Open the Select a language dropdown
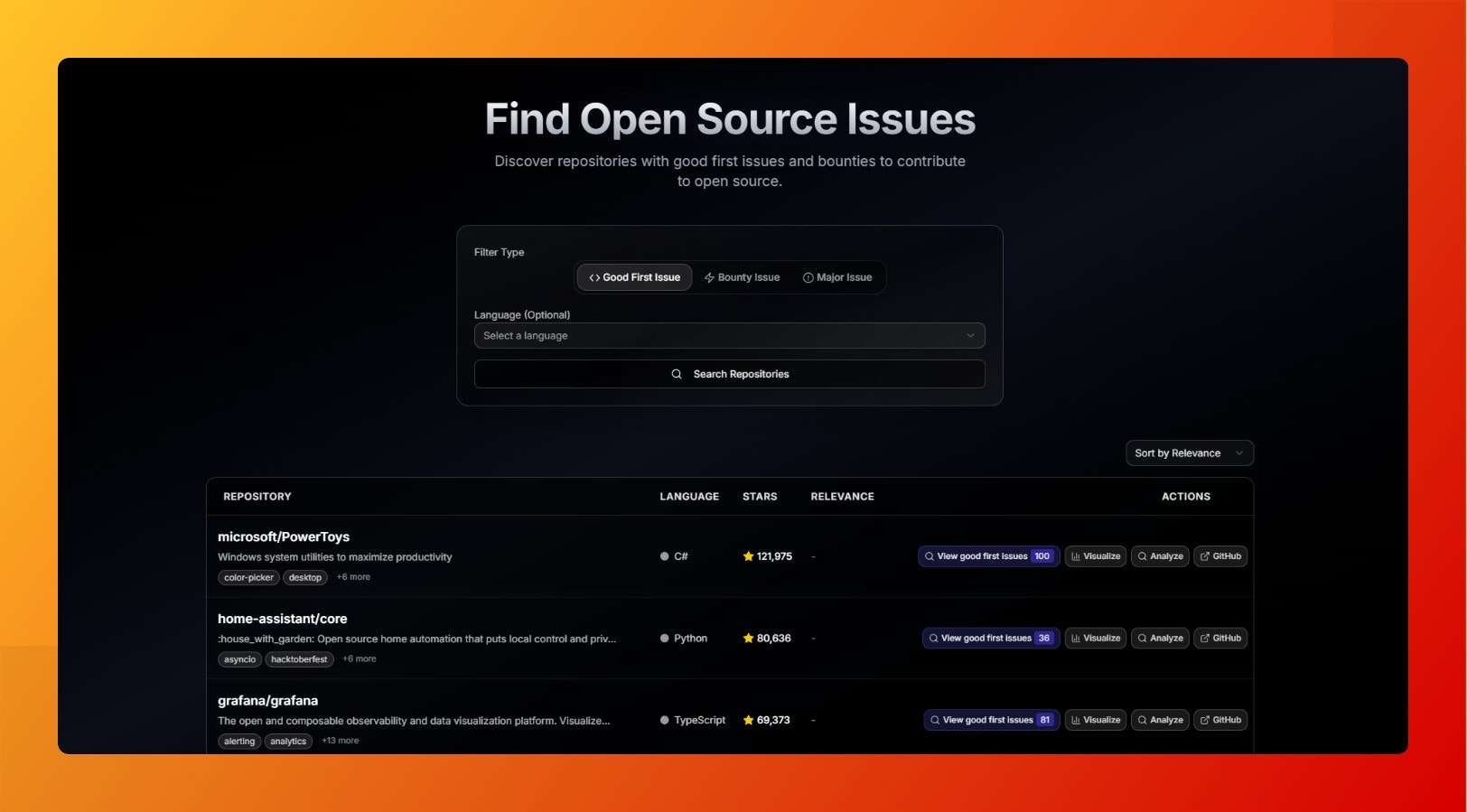 729,335
